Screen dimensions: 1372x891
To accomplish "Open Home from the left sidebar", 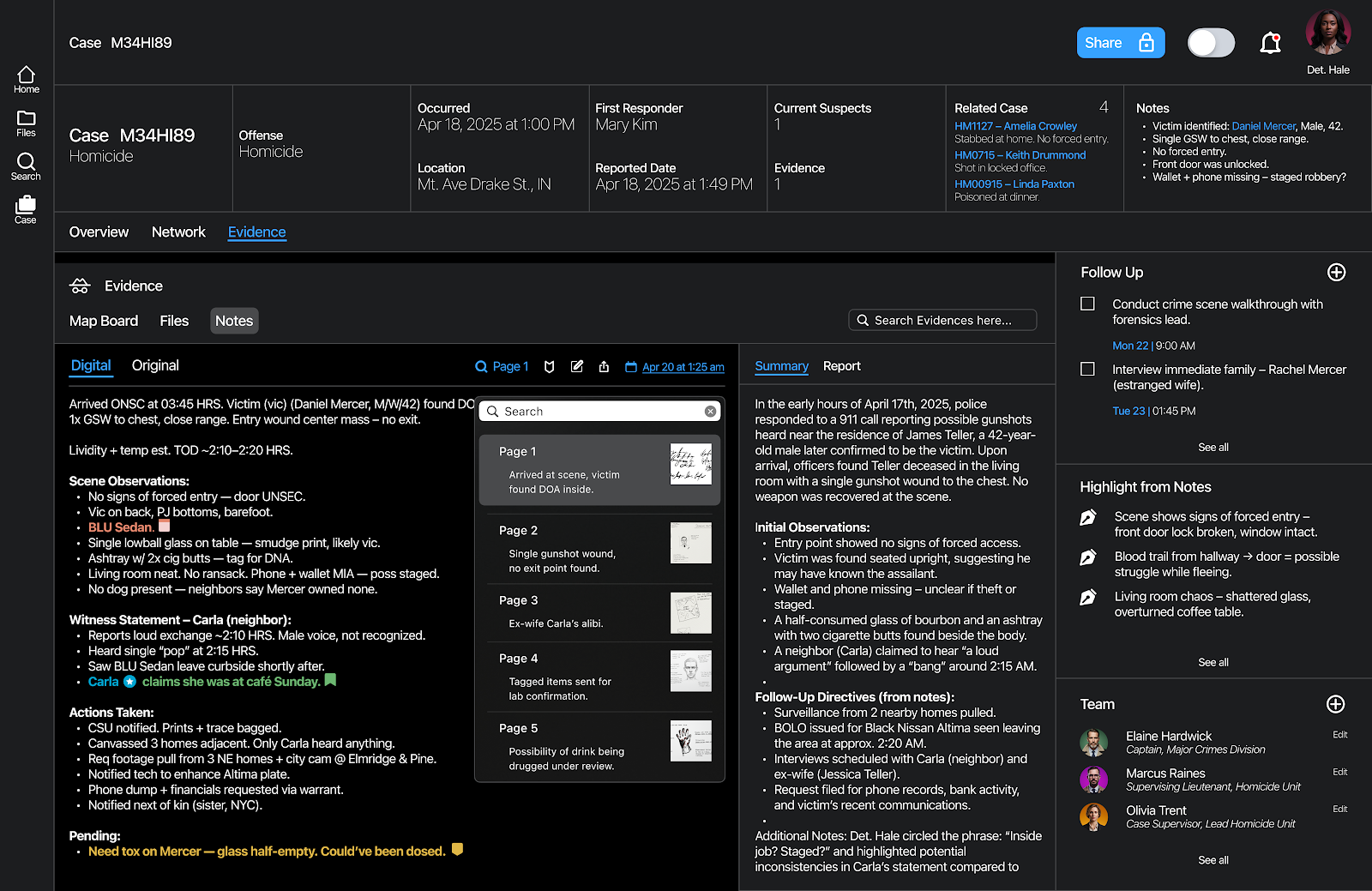I will tap(27, 80).
